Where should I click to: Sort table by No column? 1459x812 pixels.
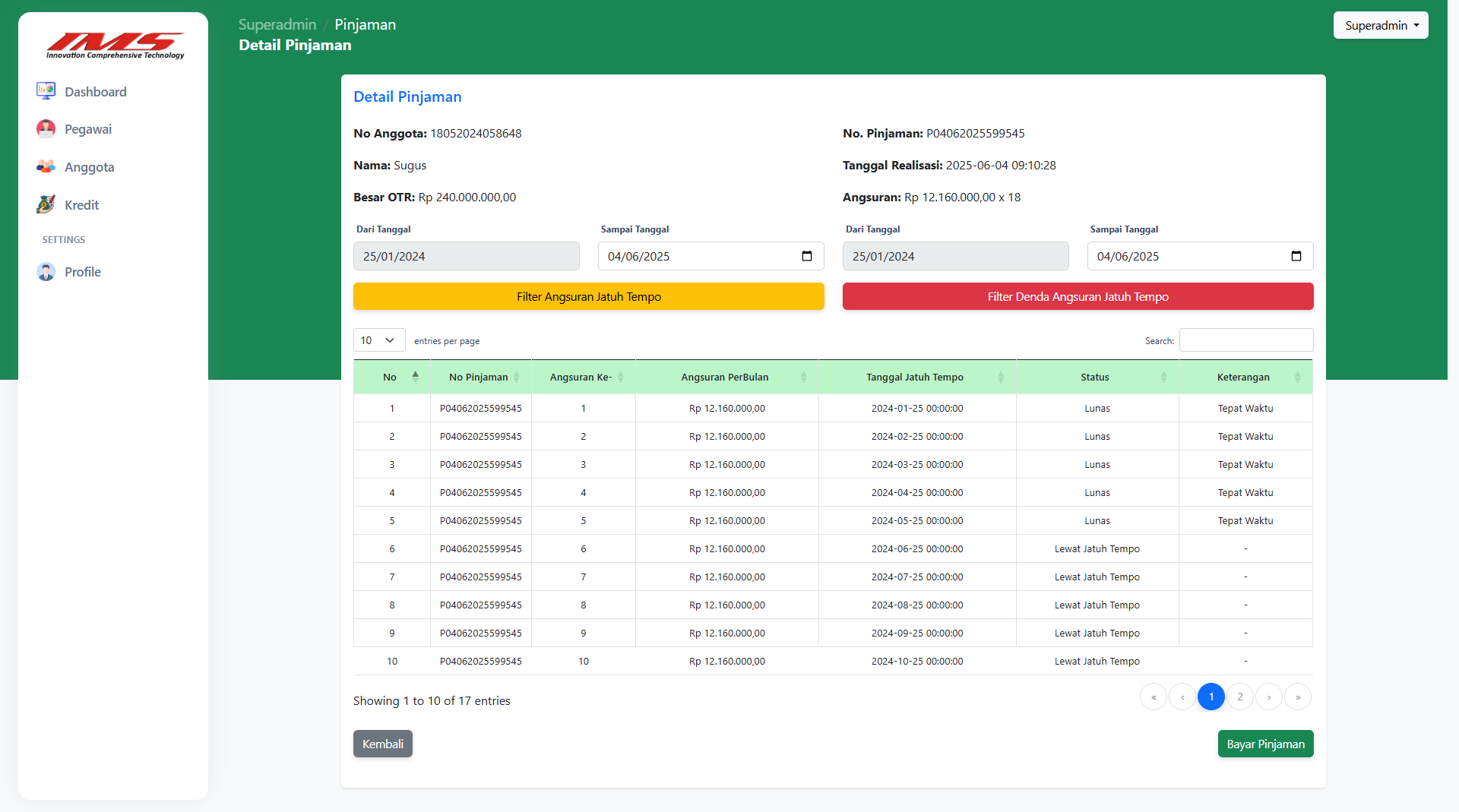click(392, 377)
